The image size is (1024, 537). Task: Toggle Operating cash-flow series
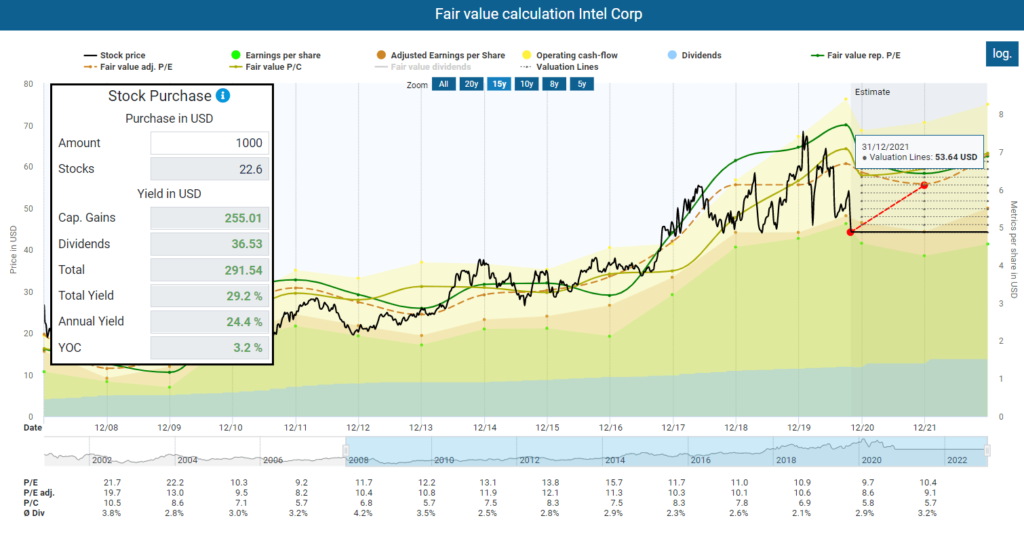point(569,56)
